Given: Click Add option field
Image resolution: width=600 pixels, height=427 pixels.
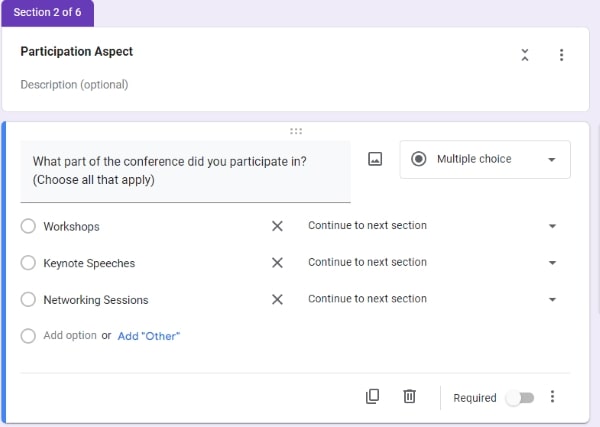Looking at the screenshot, I should click(x=70, y=336).
